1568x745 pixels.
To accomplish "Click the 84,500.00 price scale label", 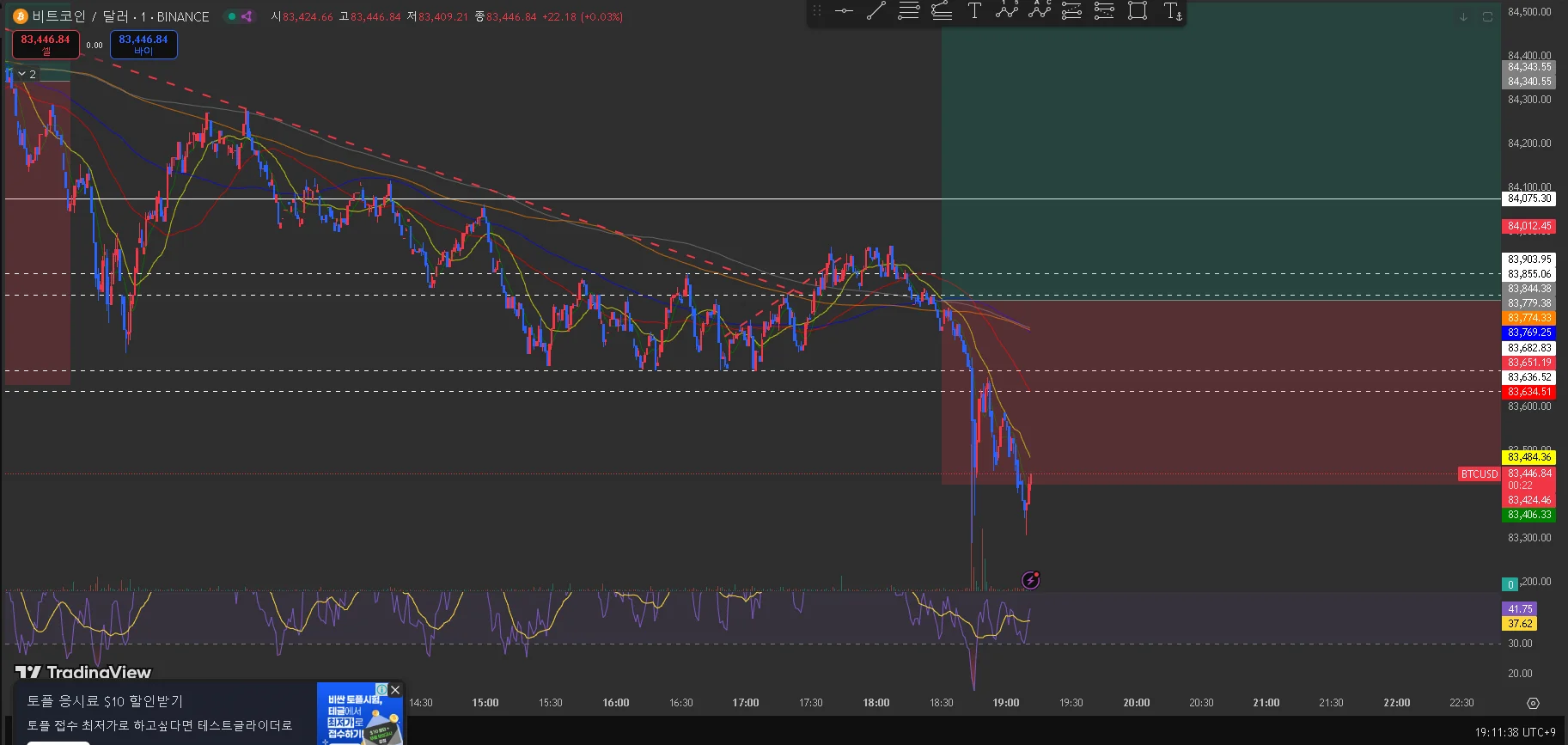I will coord(1529,12).
